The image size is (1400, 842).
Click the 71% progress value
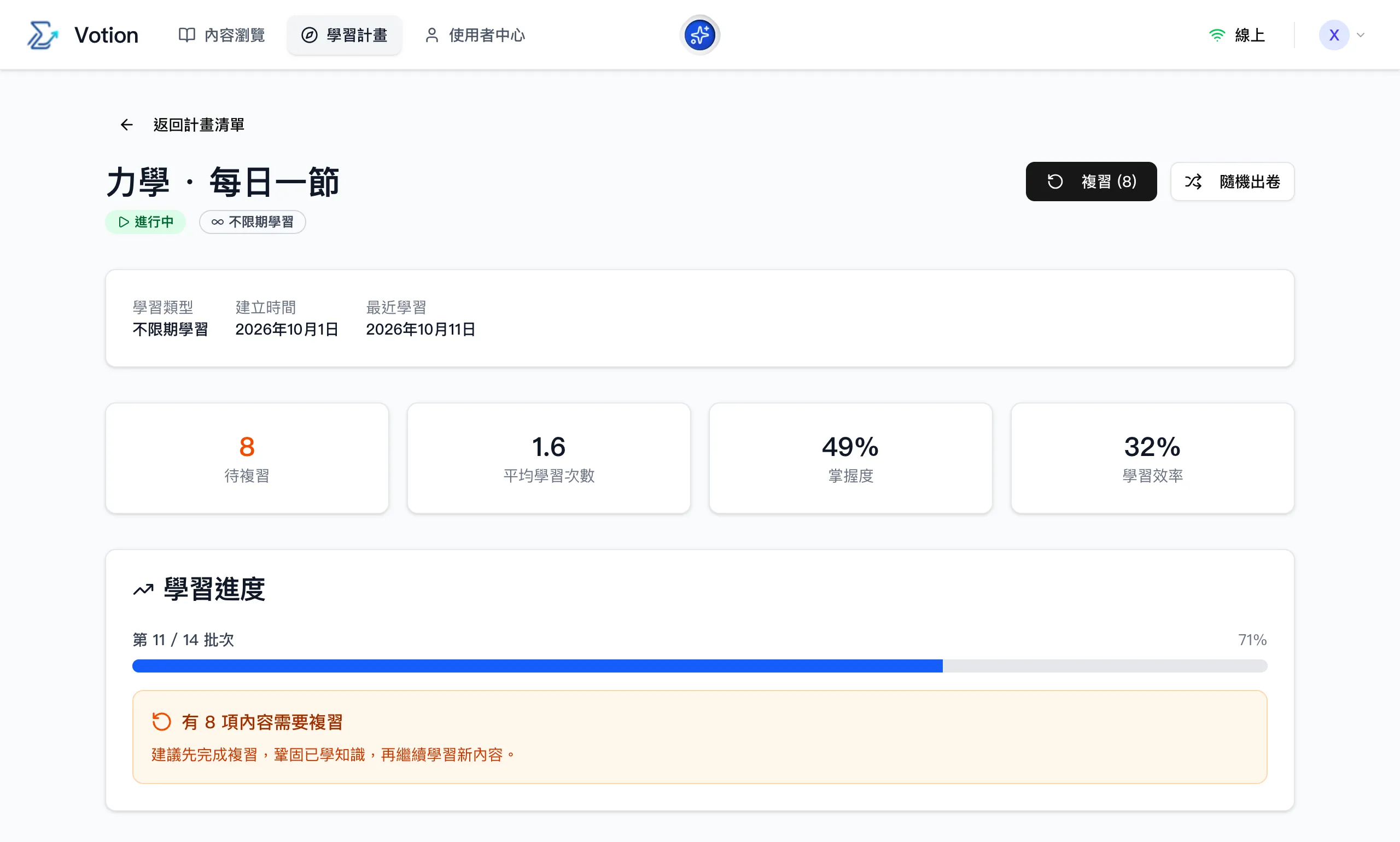pos(1252,640)
